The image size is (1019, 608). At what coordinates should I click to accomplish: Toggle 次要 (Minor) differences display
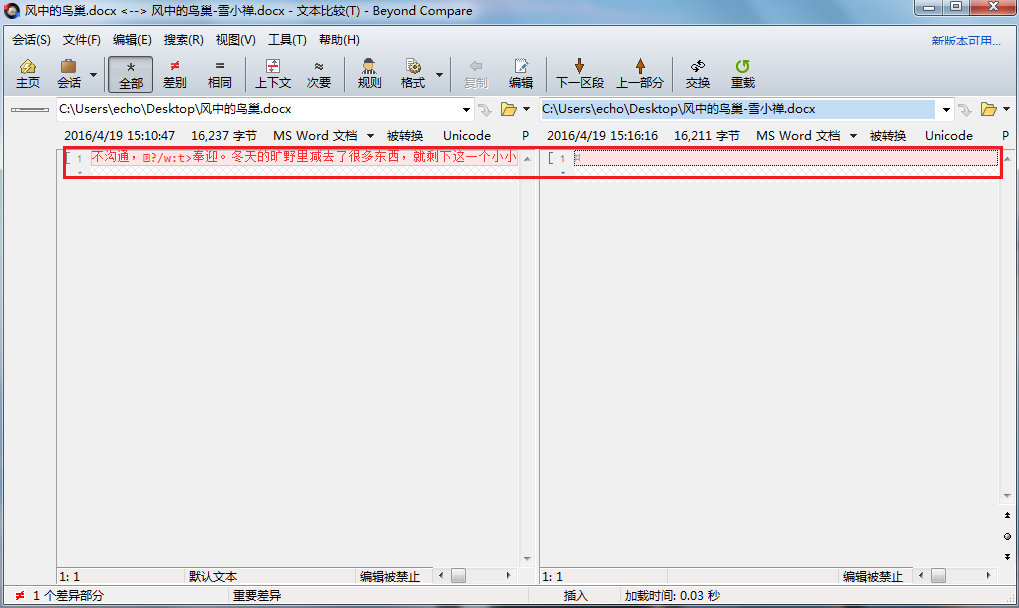[x=319, y=73]
